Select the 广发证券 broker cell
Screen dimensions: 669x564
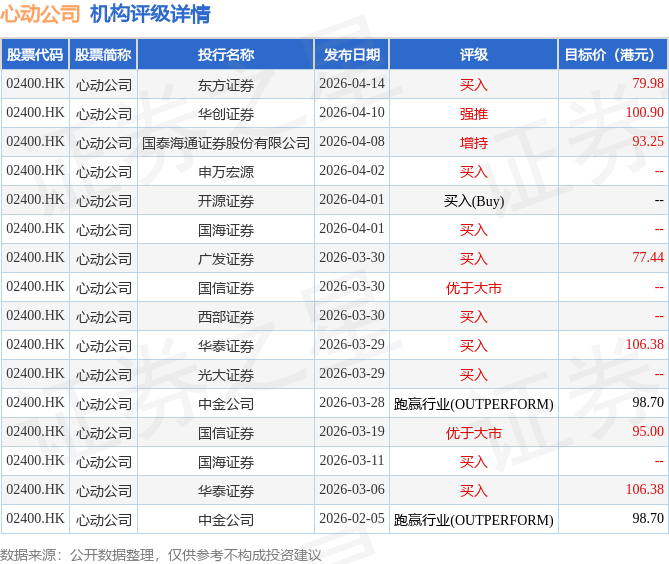(x=226, y=259)
